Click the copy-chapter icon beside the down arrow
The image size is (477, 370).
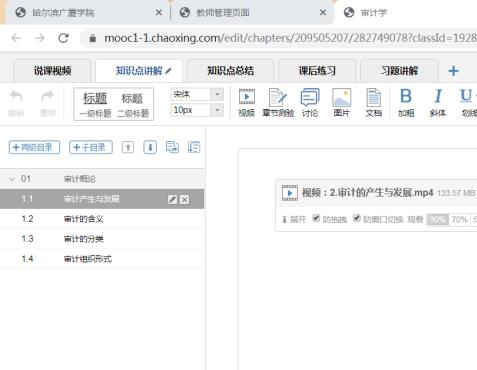click(172, 147)
